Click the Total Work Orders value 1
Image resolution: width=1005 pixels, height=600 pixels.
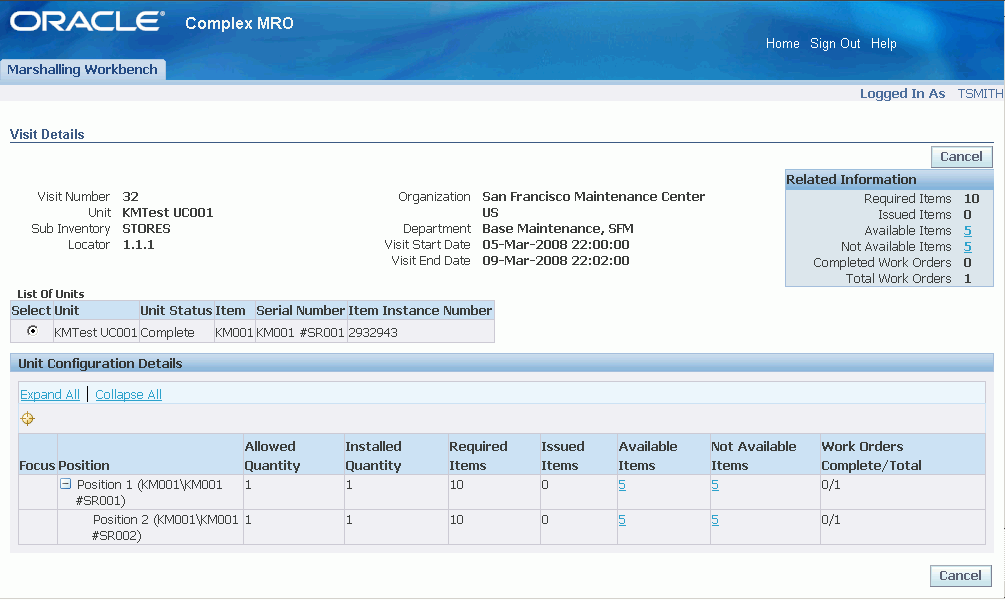tap(967, 278)
